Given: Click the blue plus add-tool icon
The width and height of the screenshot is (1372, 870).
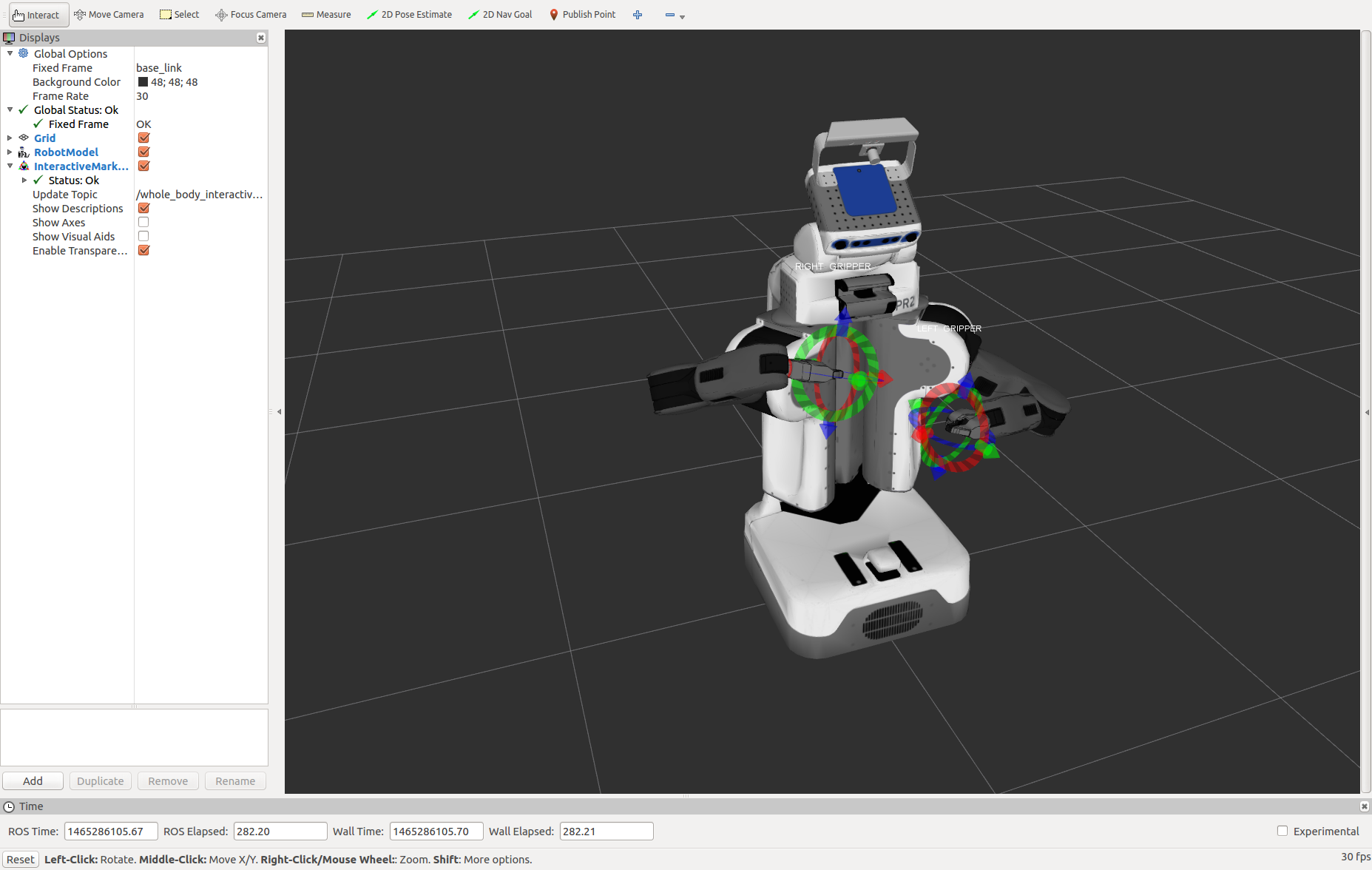Looking at the screenshot, I should click(638, 15).
